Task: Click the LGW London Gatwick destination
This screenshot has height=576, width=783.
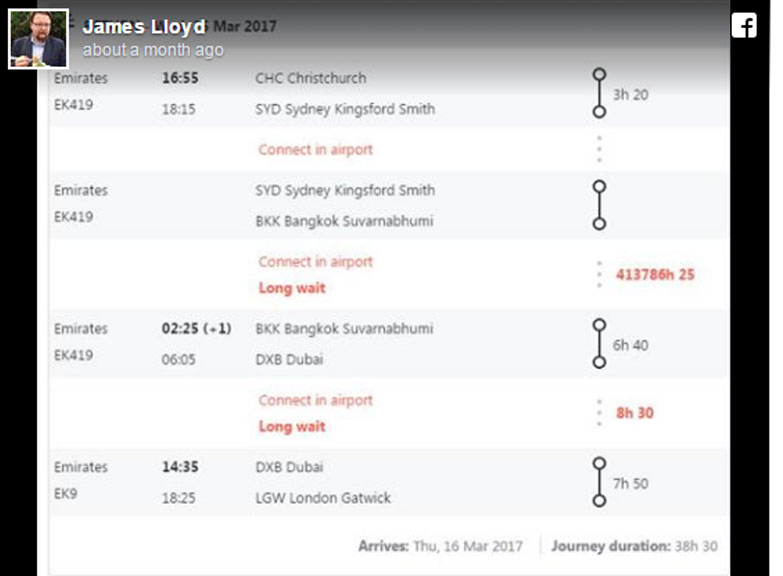Action: click(323, 498)
